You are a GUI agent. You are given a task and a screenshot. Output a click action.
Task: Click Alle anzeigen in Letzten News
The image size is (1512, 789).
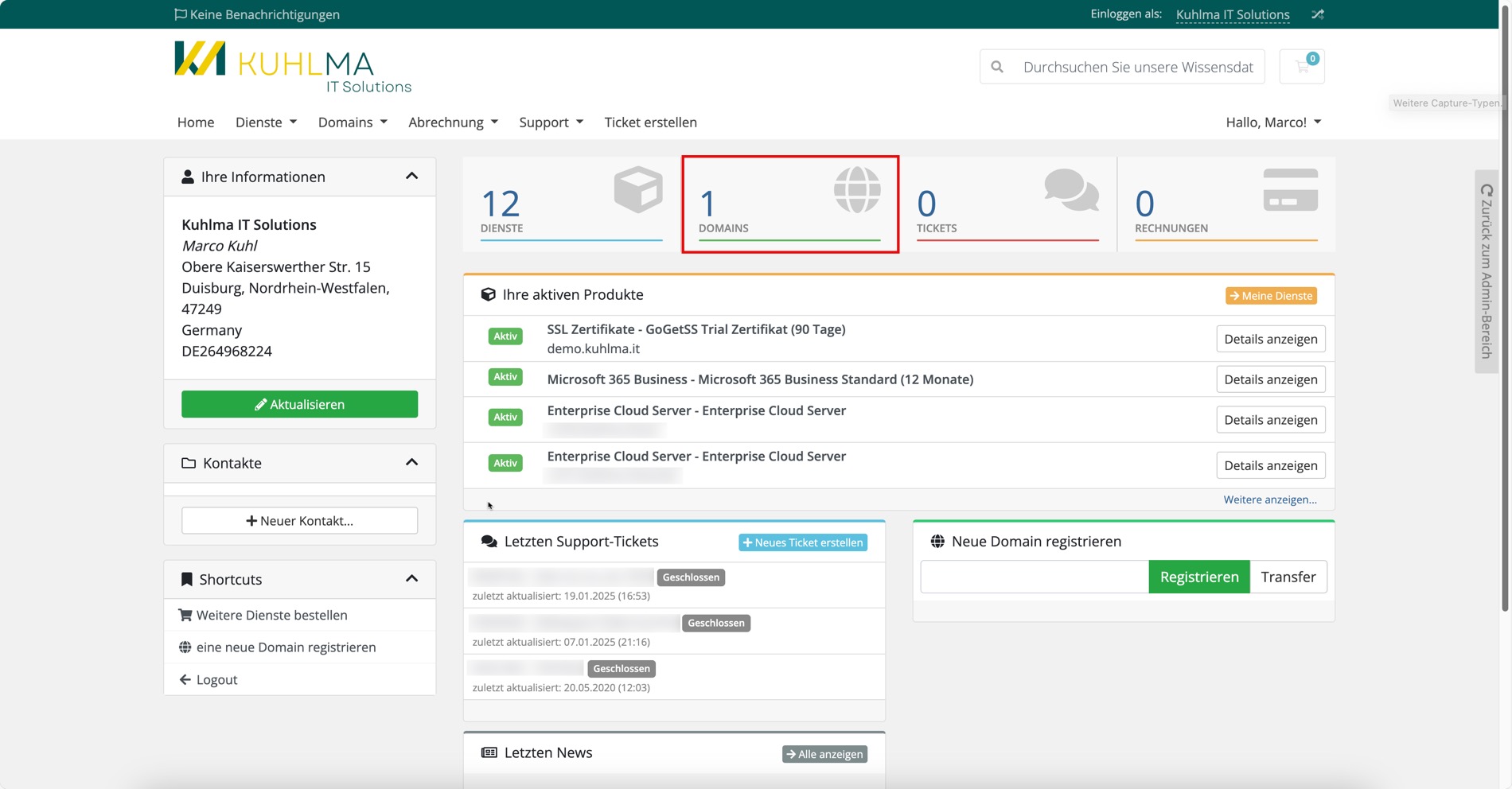click(824, 754)
